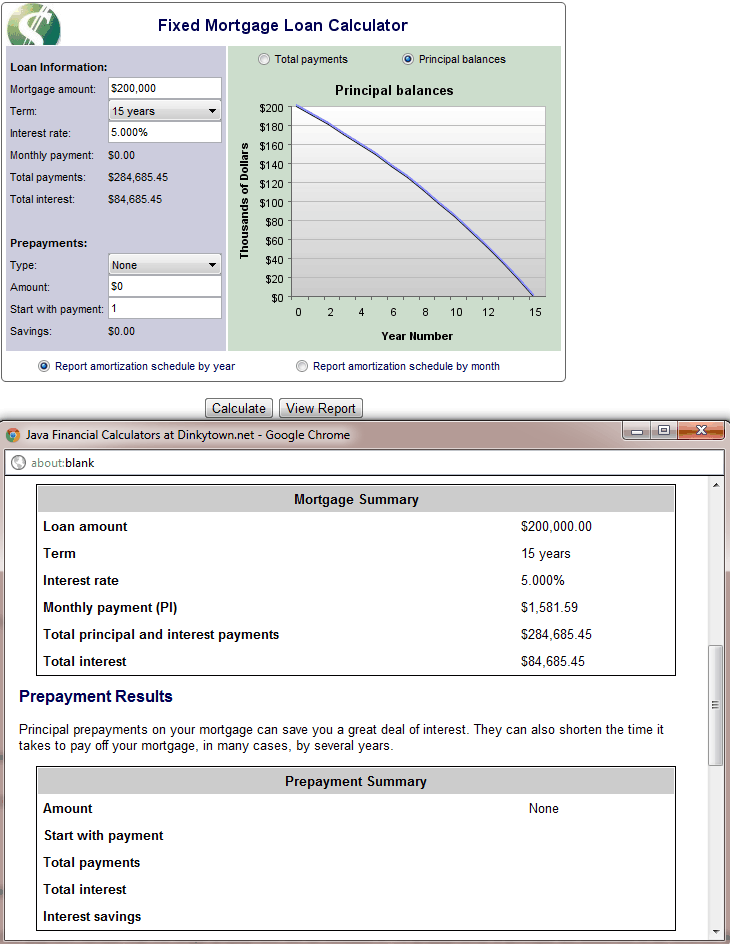Select the Total payments chart option
The height and width of the screenshot is (944, 730).
click(264, 59)
